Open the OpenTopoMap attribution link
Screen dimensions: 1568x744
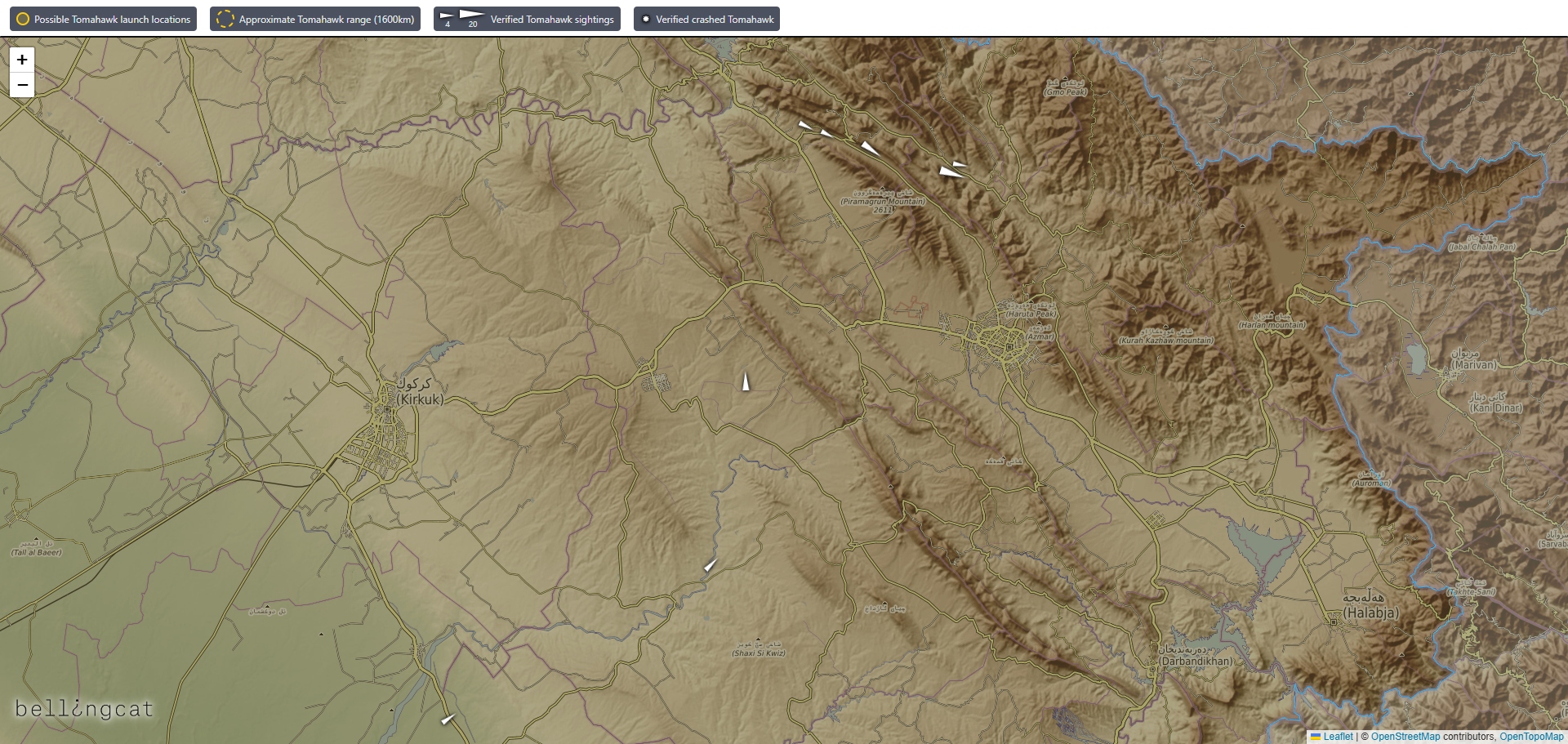pos(1531,737)
